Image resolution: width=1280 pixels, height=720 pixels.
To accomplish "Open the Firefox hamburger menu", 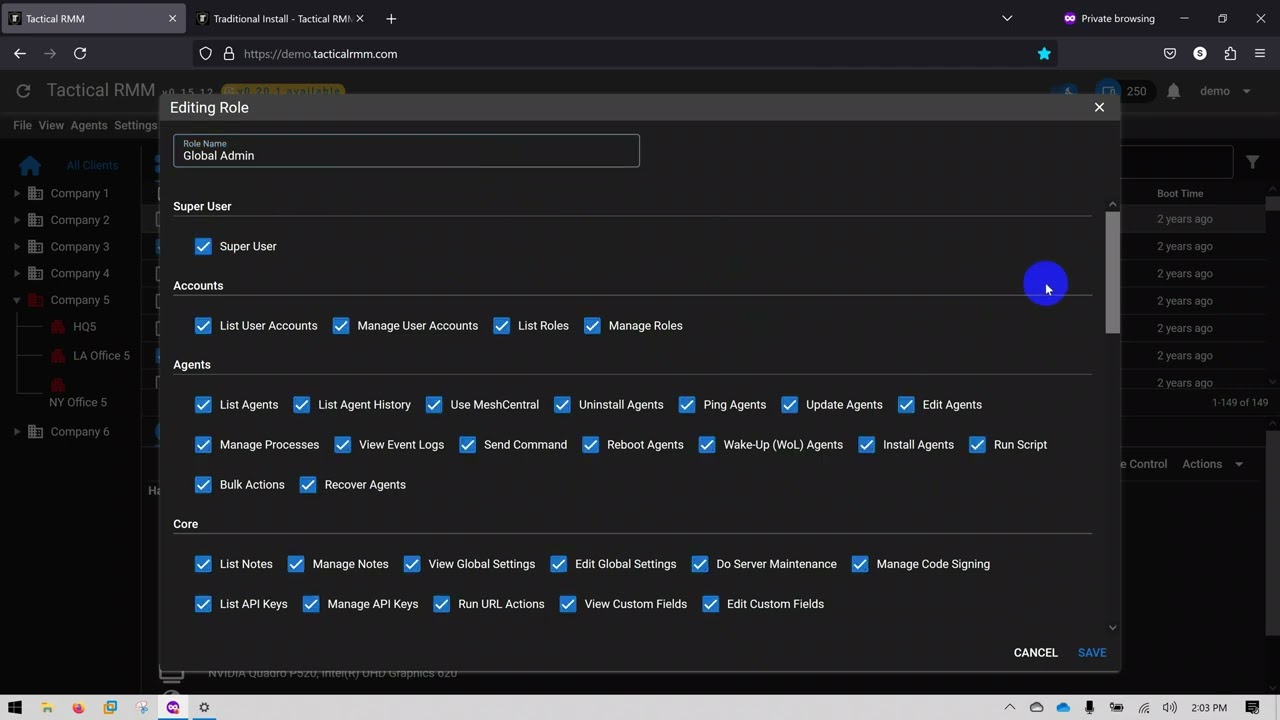I will (1260, 54).
